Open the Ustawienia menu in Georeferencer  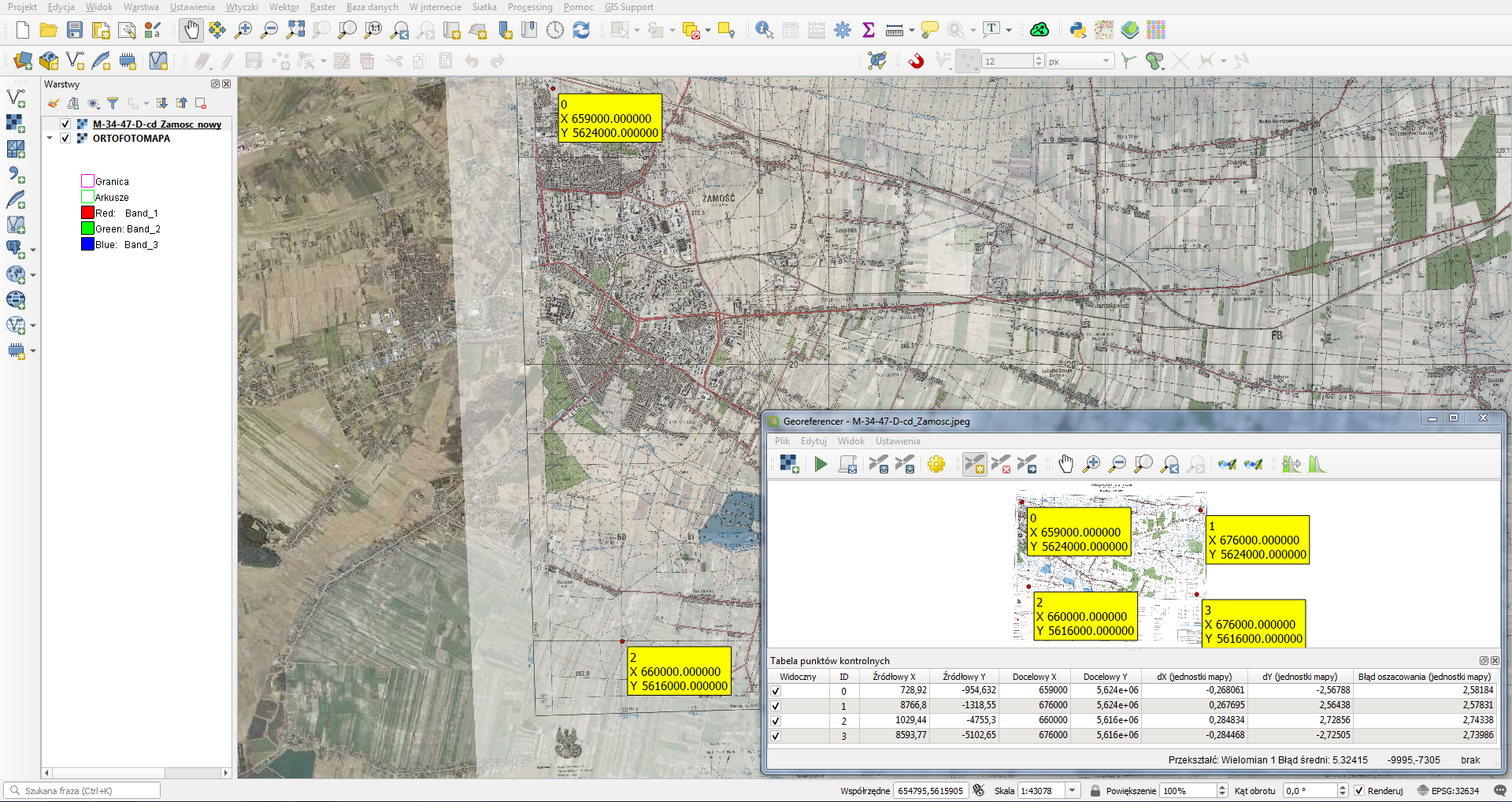pyautogui.click(x=897, y=441)
